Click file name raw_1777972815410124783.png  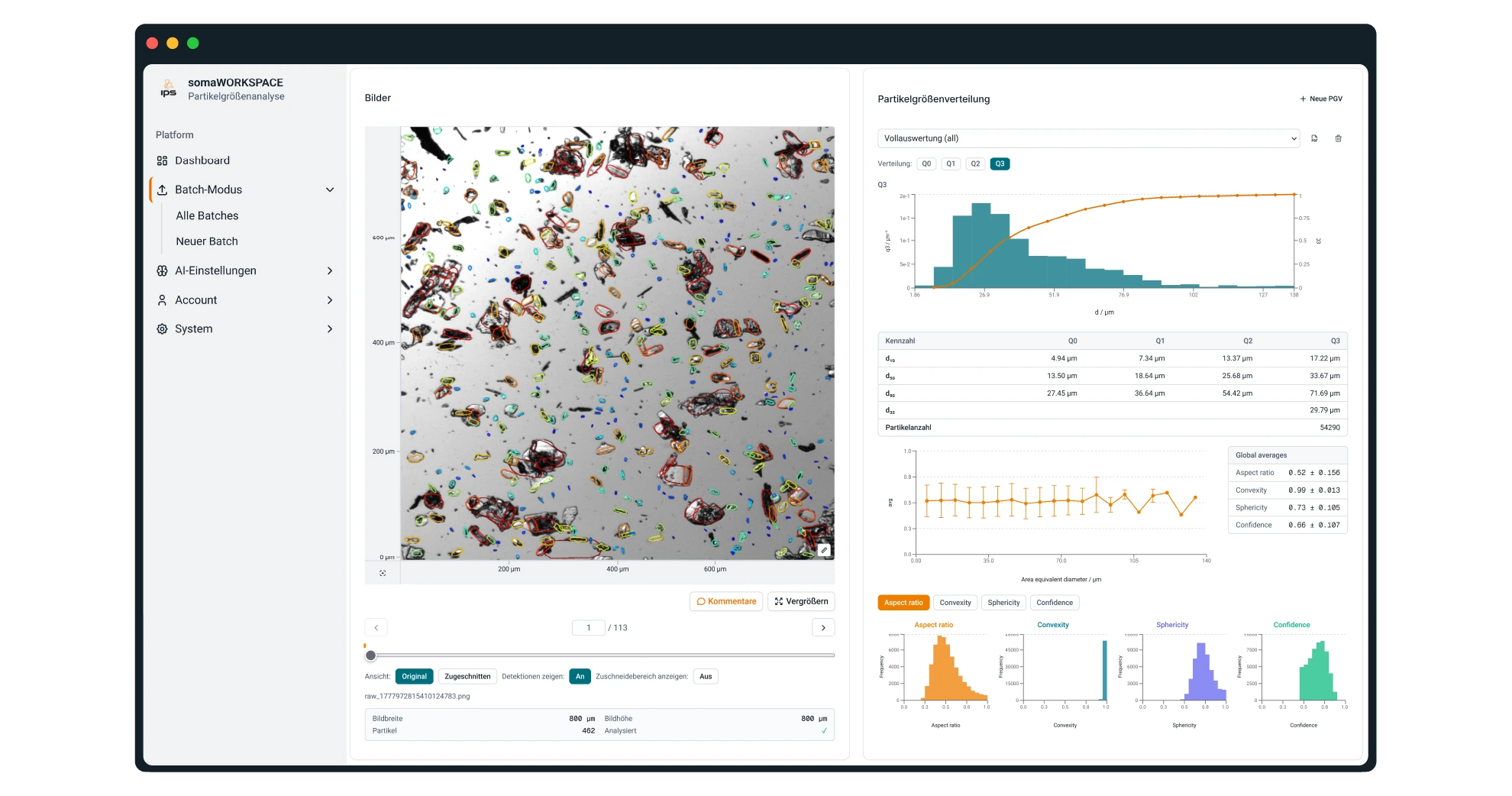click(x=417, y=697)
